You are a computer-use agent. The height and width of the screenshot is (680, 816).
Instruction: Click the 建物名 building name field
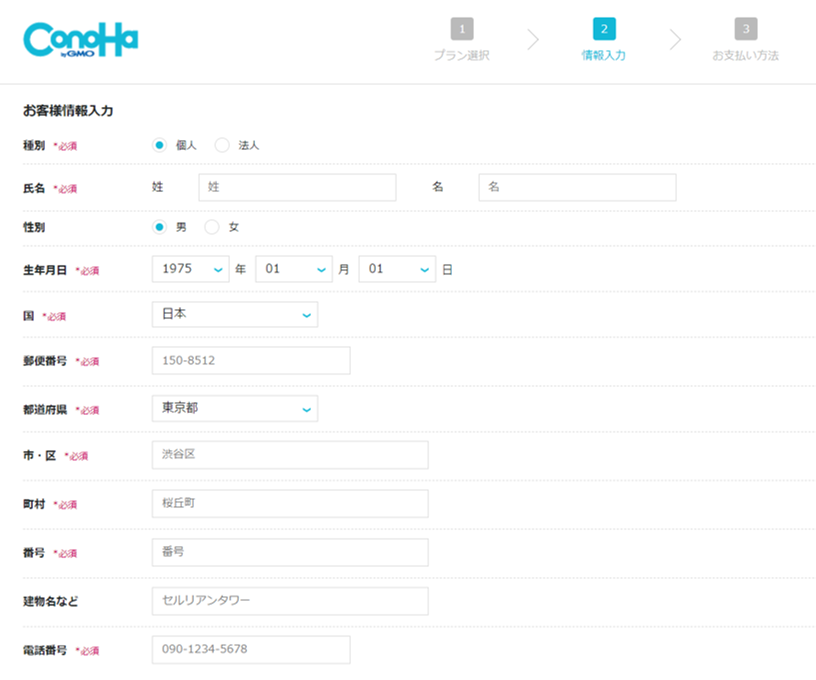point(290,601)
